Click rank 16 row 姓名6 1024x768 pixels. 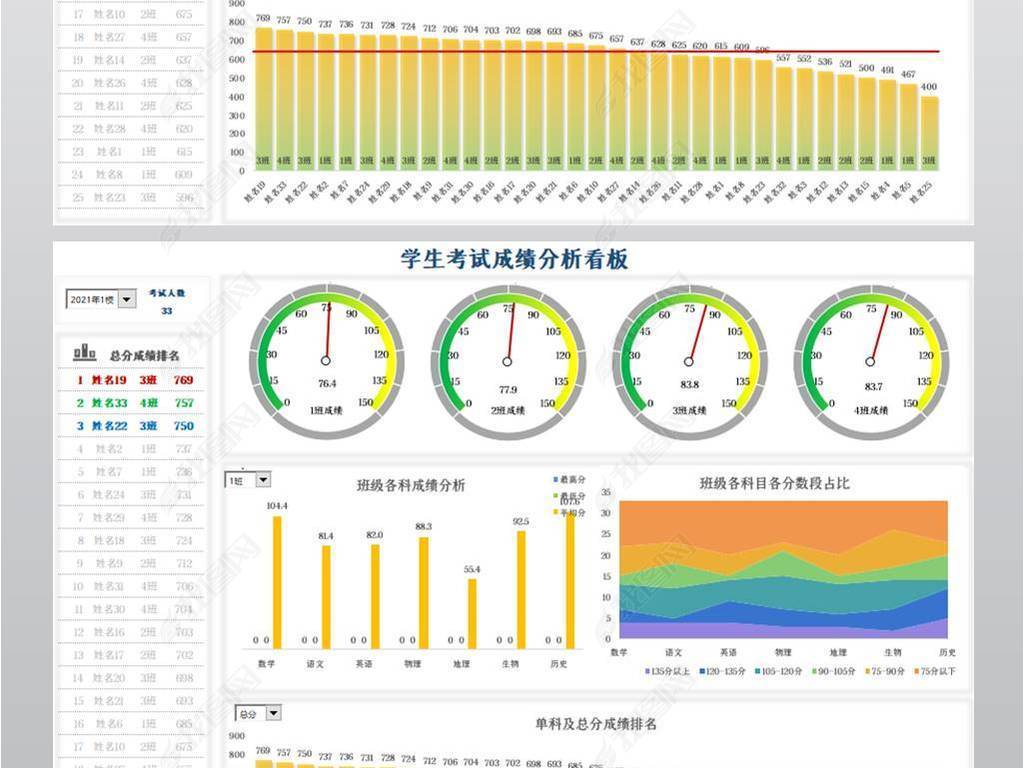tap(131, 723)
